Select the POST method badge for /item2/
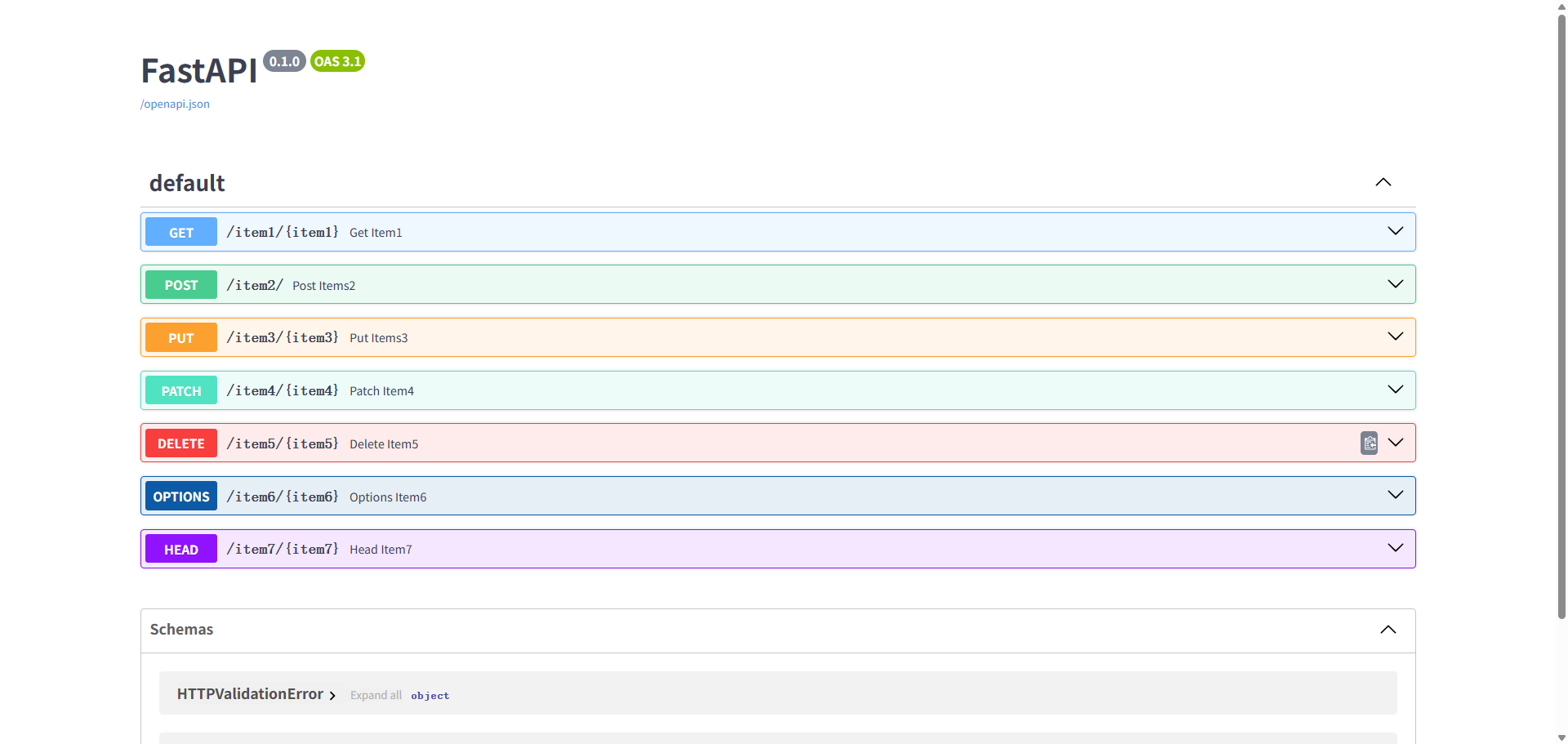This screenshot has height=744, width=1568. [180, 284]
